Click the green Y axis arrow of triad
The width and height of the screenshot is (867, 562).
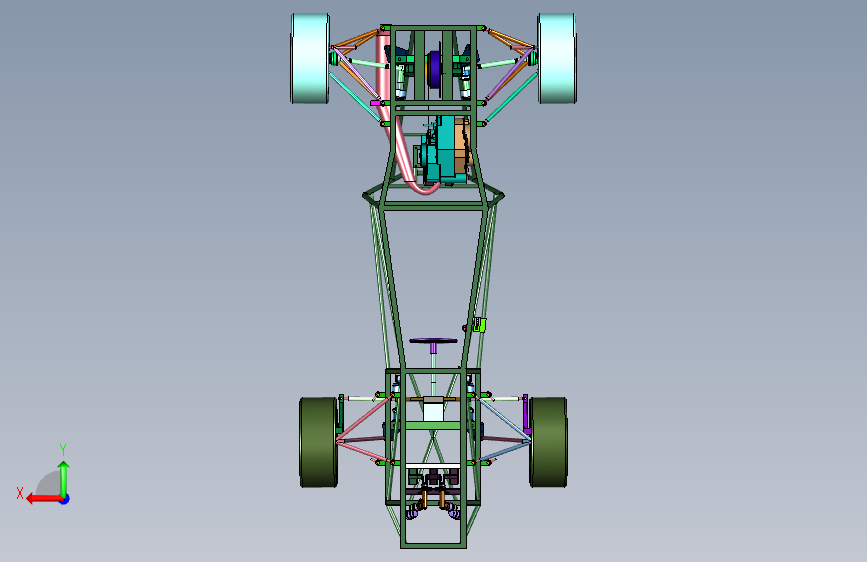click(x=64, y=478)
